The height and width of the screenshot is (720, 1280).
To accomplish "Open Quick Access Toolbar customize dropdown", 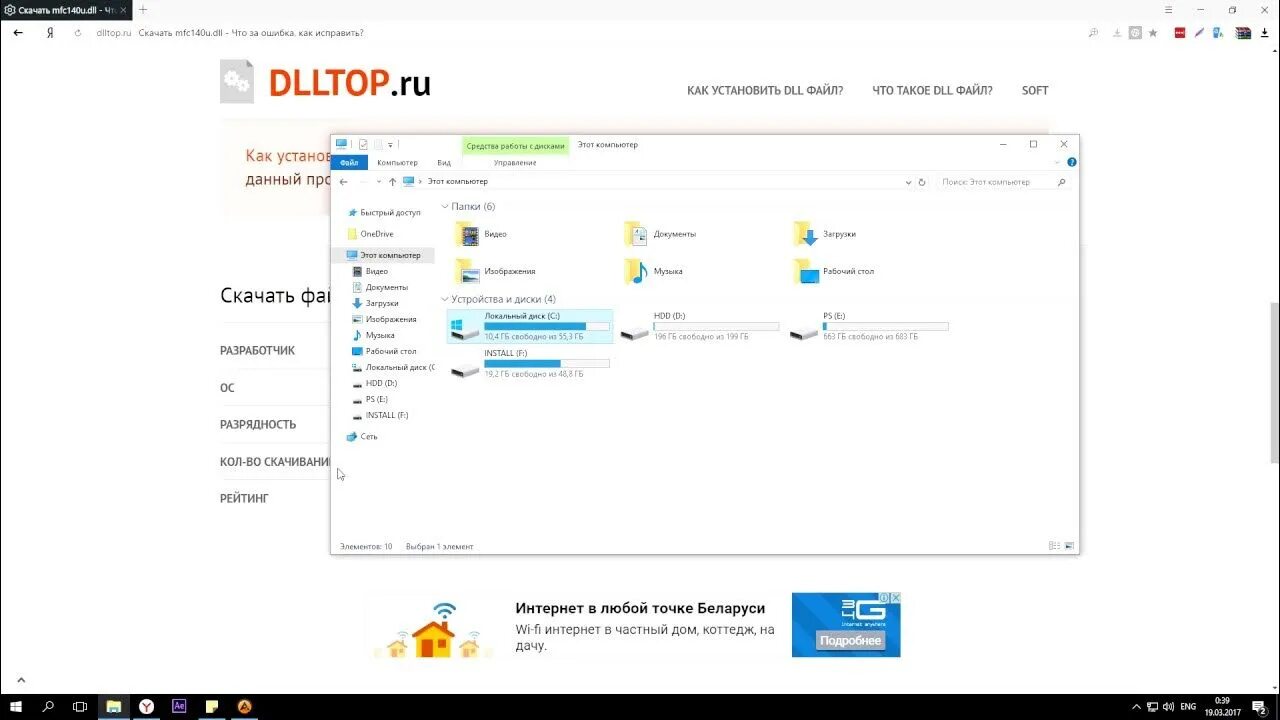I will [391, 145].
